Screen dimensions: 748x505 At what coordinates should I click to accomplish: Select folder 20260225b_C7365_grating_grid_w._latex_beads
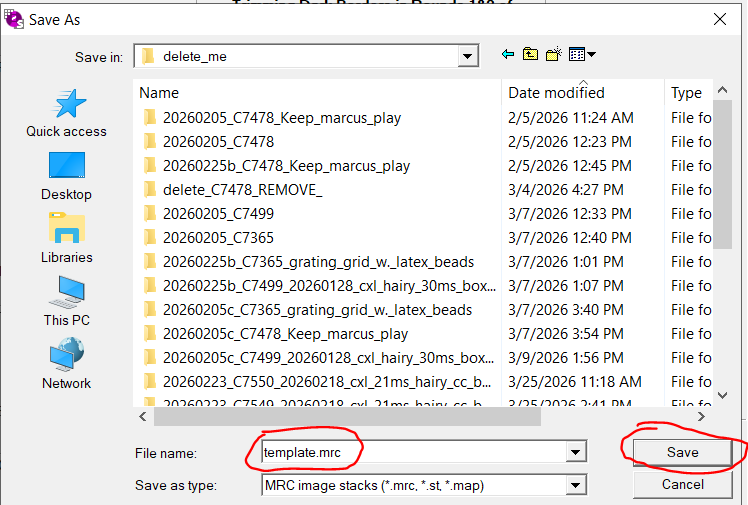(318, 262)
